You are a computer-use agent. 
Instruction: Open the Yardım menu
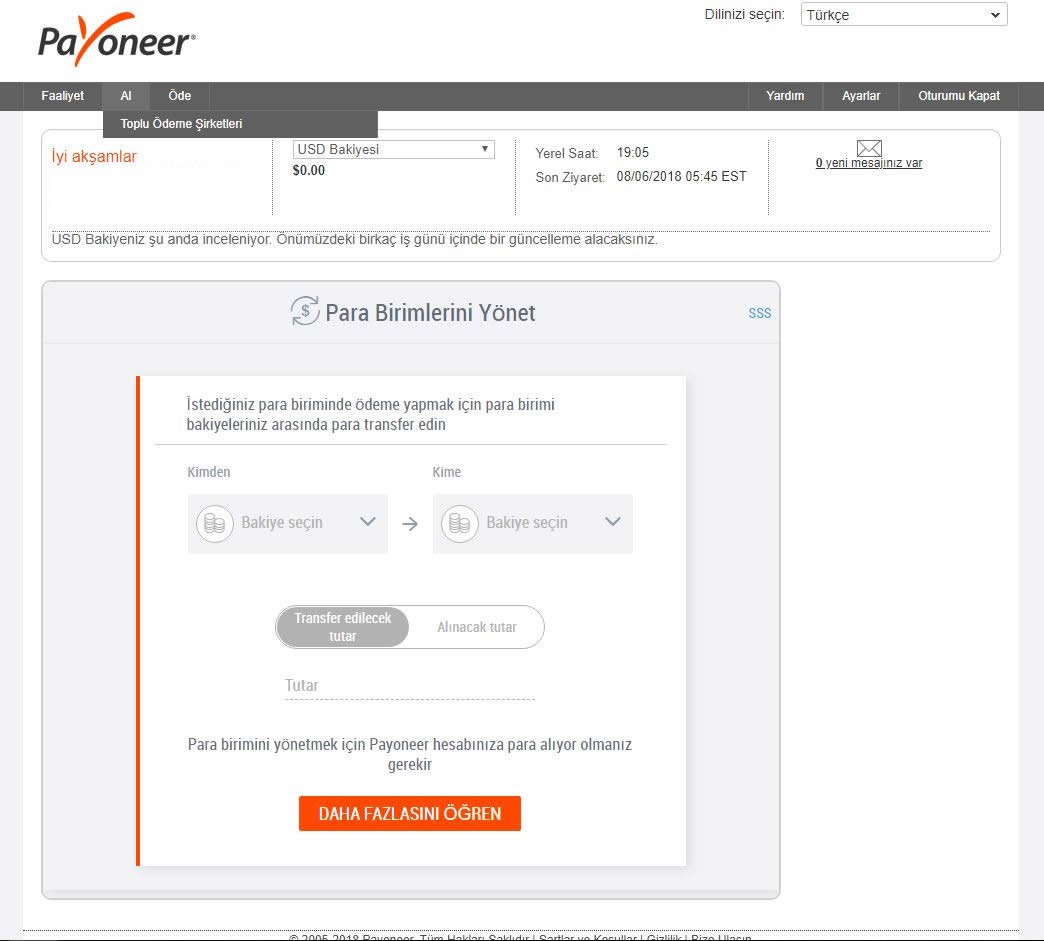785,96
